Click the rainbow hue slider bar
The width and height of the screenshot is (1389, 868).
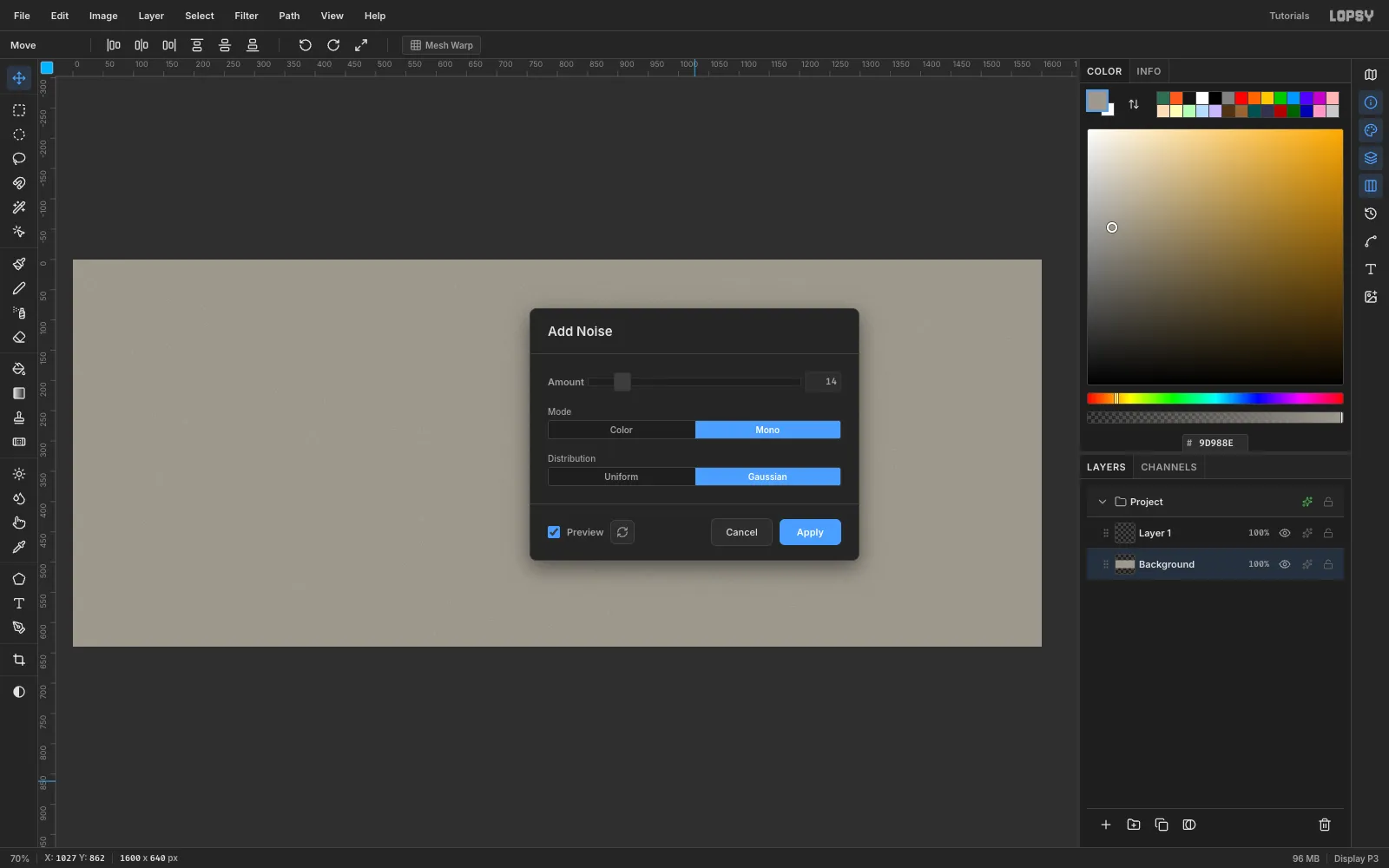point(1215,398)
